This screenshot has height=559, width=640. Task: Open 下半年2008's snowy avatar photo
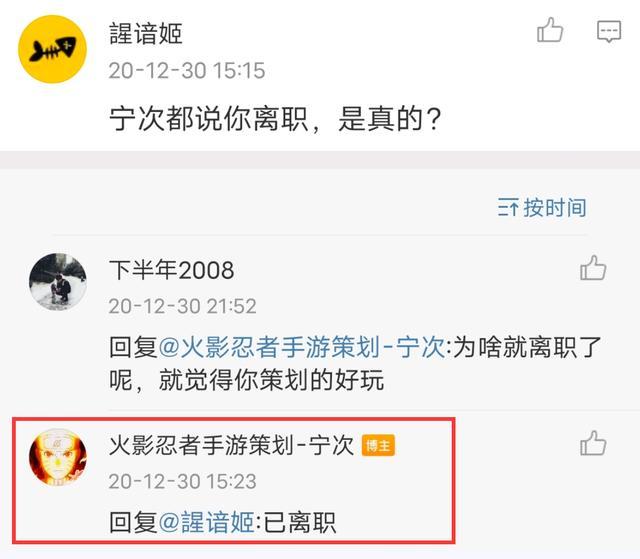tap(58, 282)
